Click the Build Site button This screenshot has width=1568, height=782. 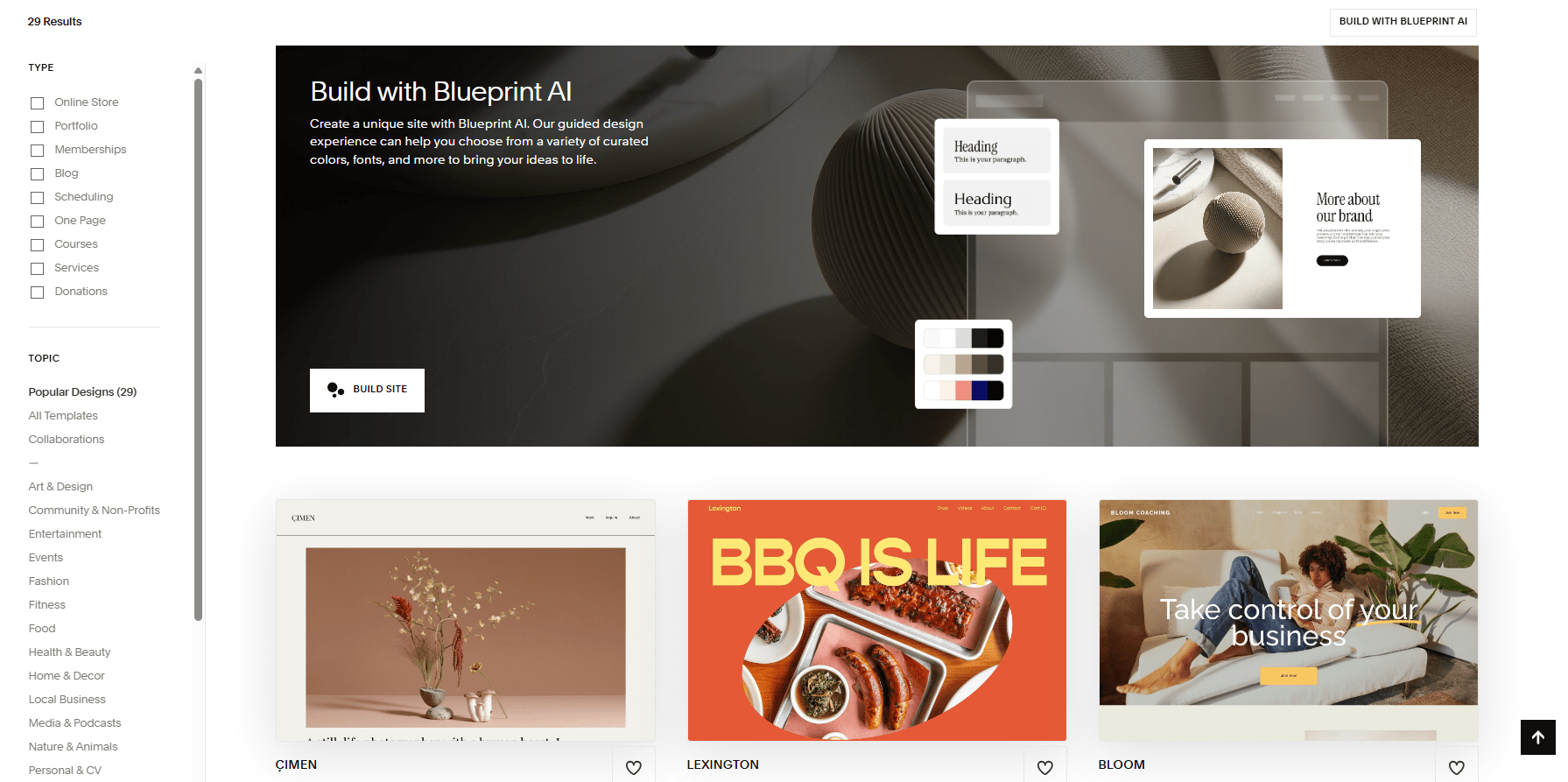(x=367, y=390)
